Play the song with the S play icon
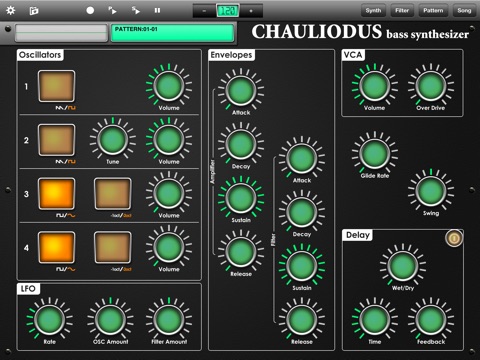 point(135,10)
